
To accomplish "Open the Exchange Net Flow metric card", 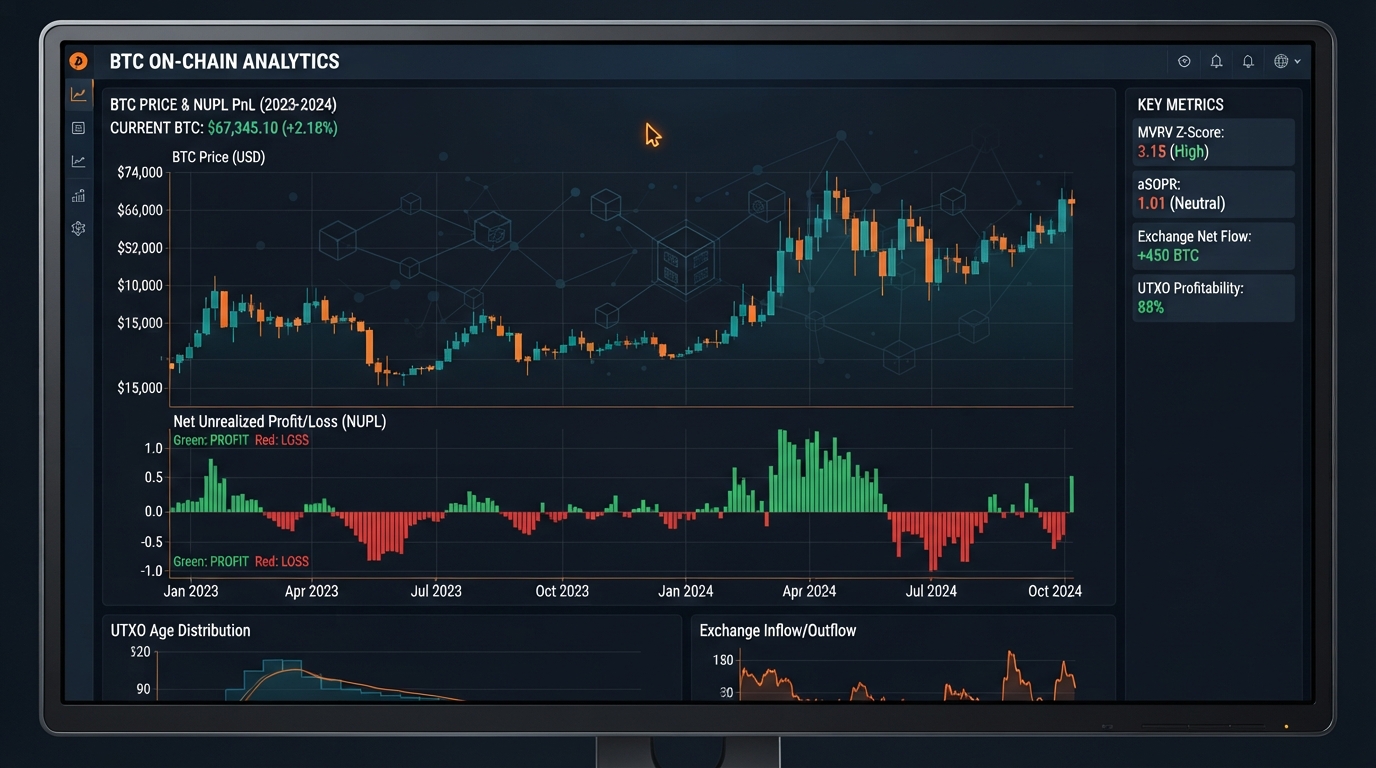I will pyautogui.click(x=1214, y=246).
